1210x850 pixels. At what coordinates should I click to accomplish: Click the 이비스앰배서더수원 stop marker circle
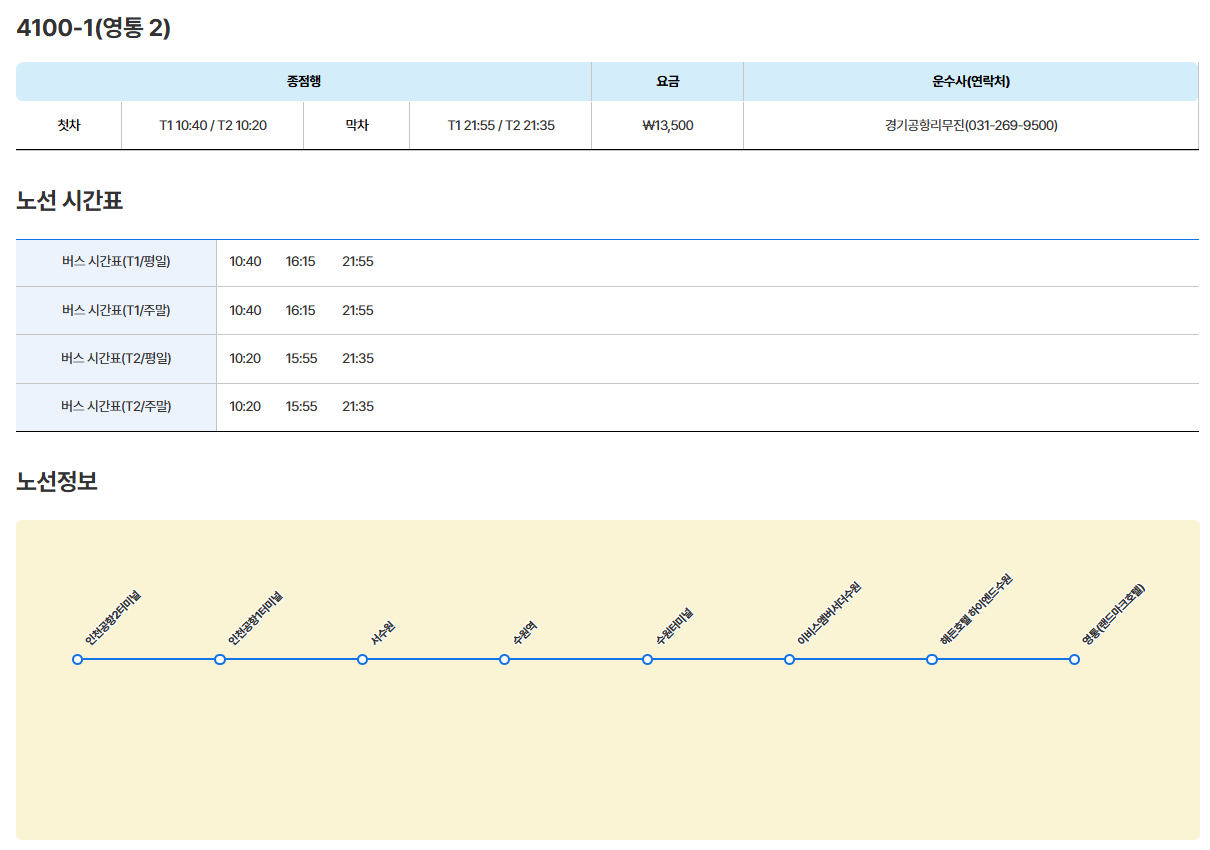point(789,659)
